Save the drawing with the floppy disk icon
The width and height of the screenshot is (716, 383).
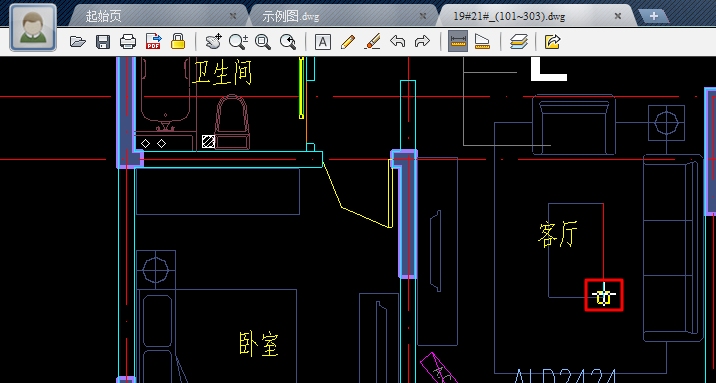point(103,42)
